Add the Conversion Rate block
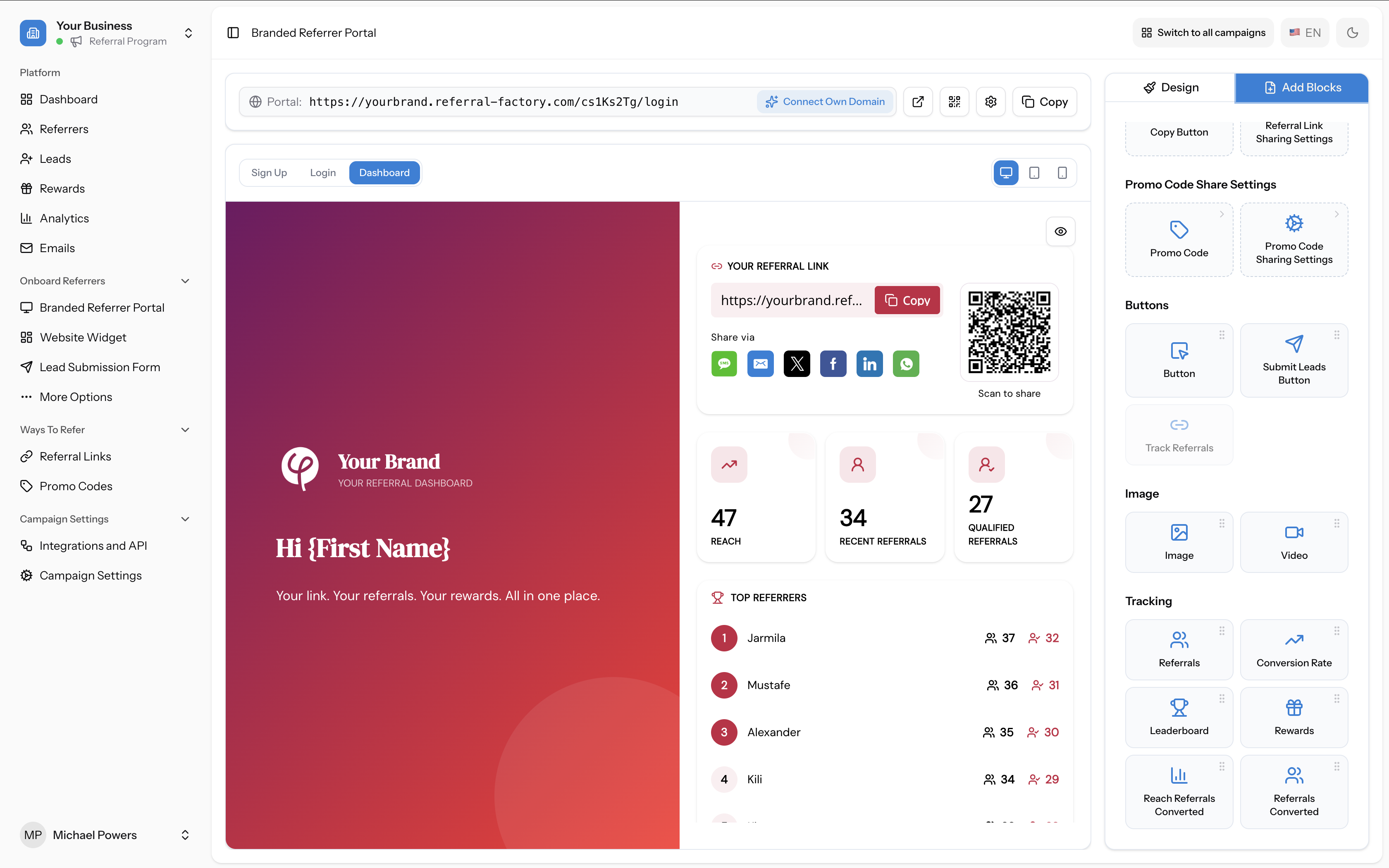 coord(1294,649)
